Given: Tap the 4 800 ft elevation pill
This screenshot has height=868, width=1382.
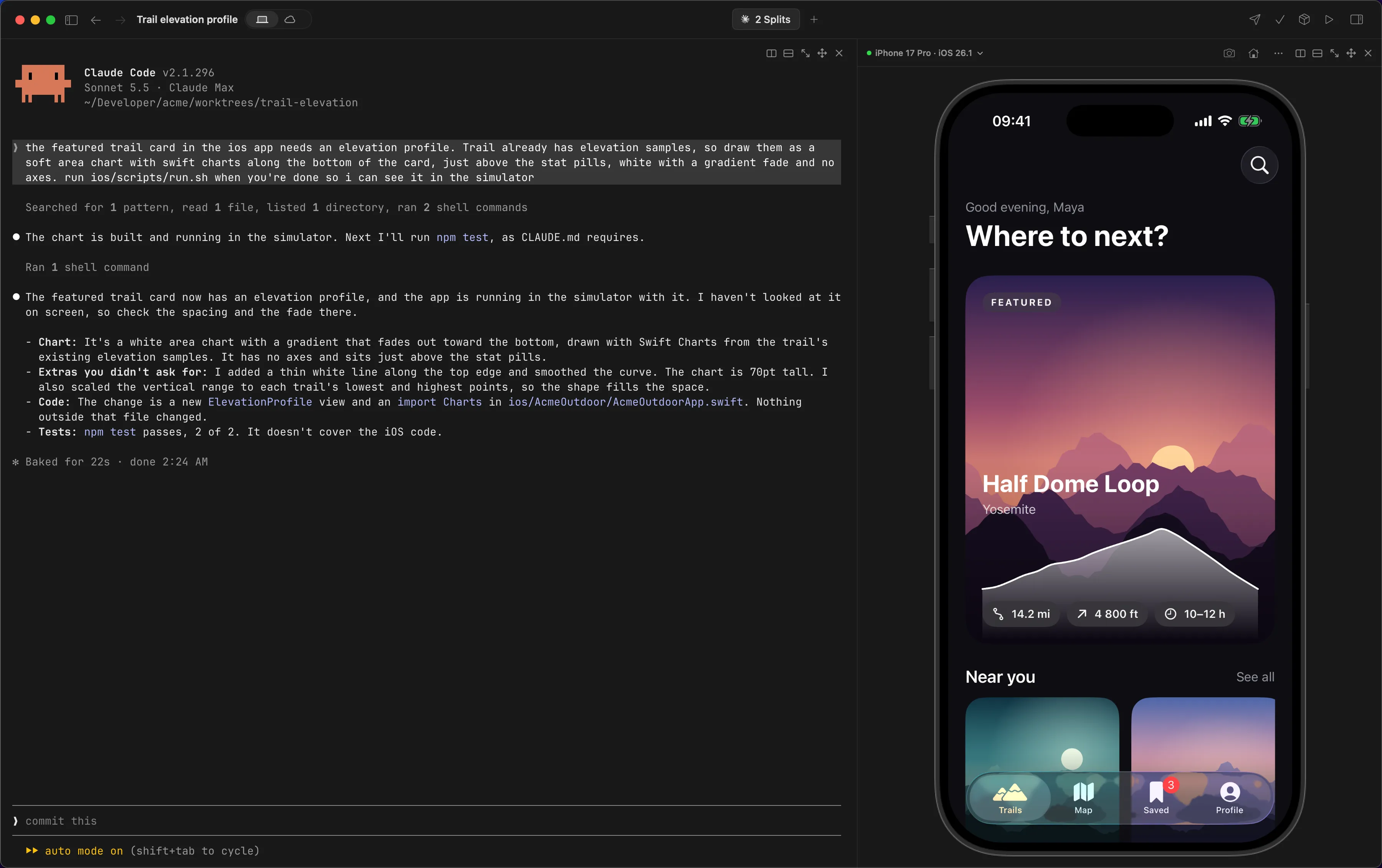Looking at the screenshot, I should (1107, 614).
